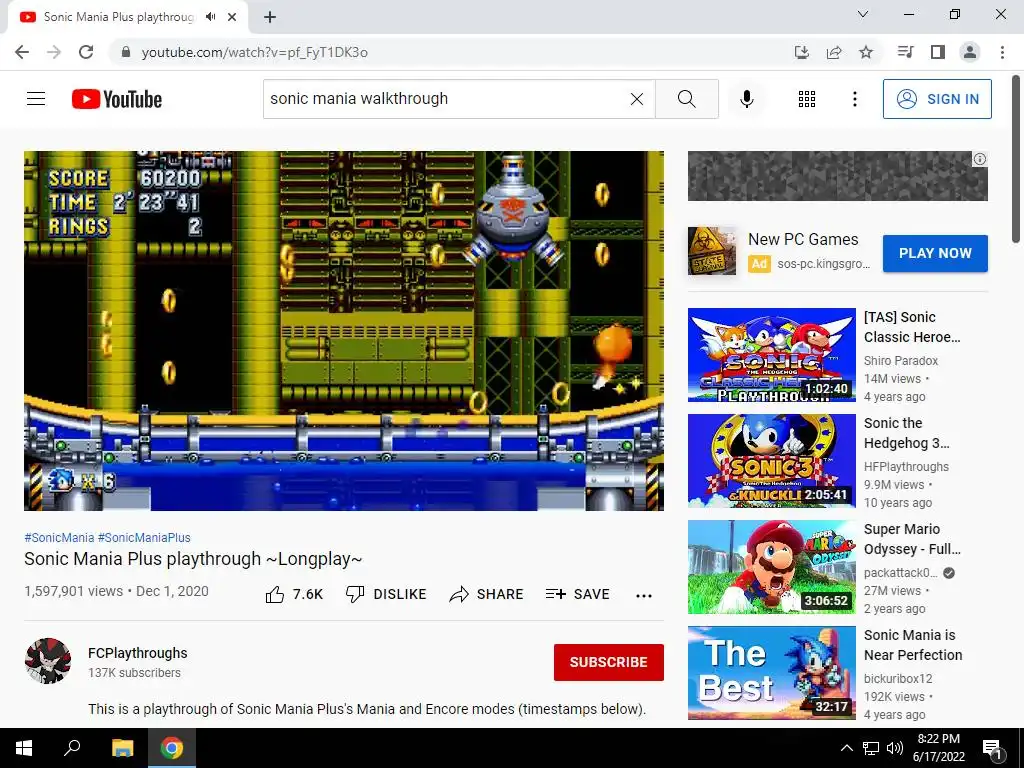Open the #SonicManiaPlus hashtag link
This screenshot has width=1024, height=768.
[x=144, y=537]
